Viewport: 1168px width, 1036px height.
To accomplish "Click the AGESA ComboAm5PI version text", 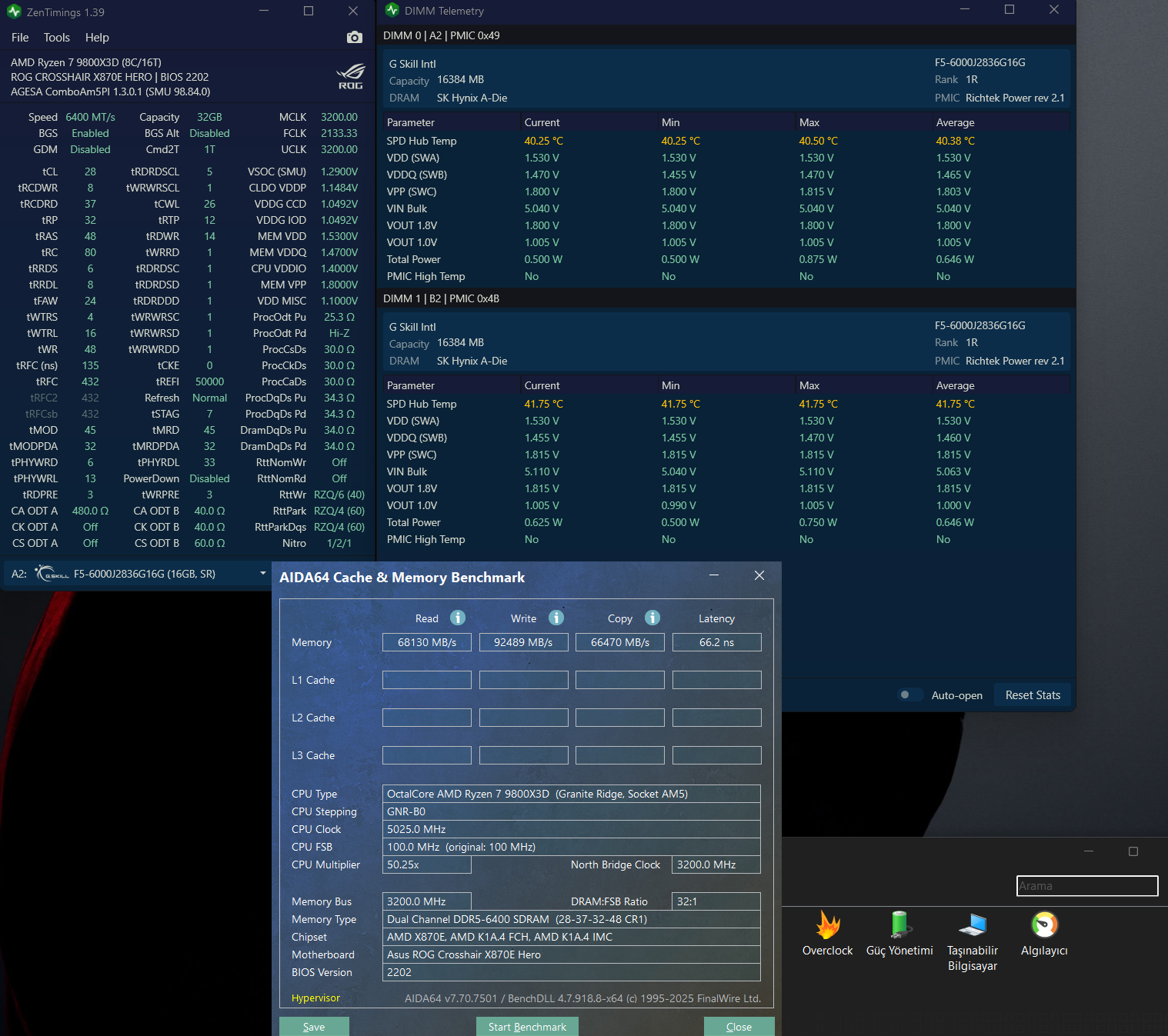I will pos(110,92).
